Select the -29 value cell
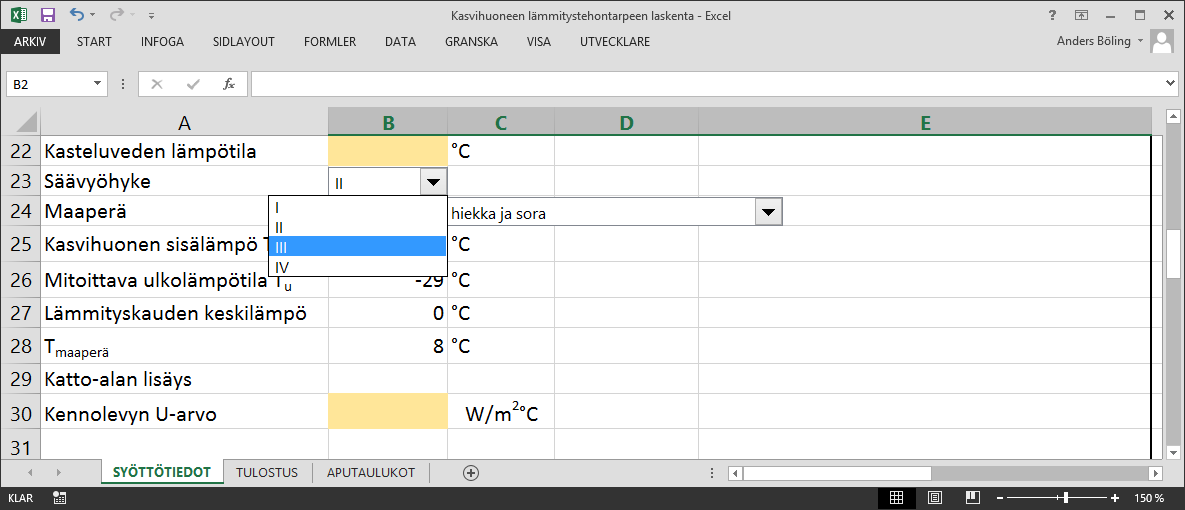1185x510 pixels. click(388, 280)
